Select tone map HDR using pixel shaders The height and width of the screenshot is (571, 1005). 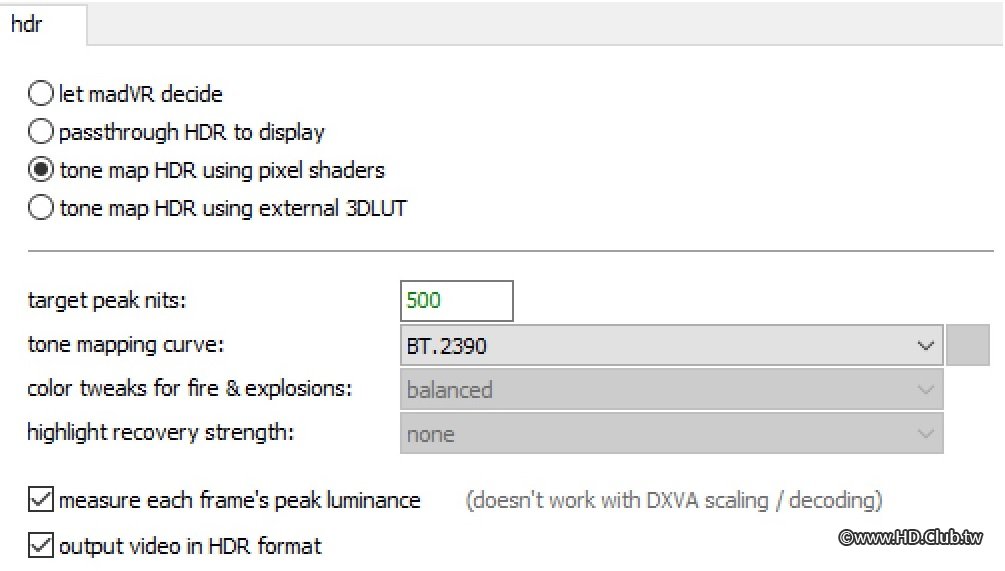(x=41, y=170)
